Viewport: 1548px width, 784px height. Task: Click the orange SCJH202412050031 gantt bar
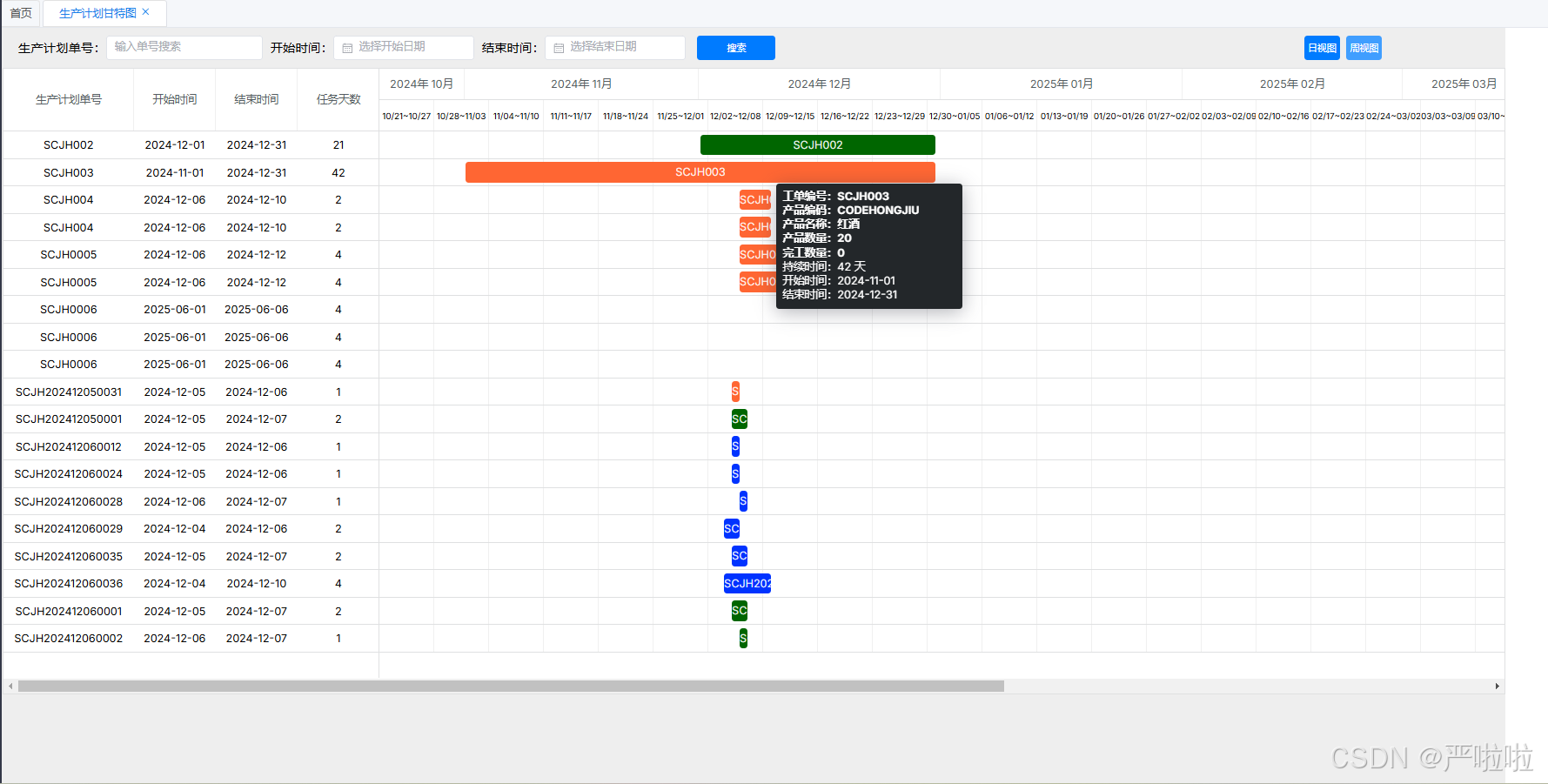[735, 392]
